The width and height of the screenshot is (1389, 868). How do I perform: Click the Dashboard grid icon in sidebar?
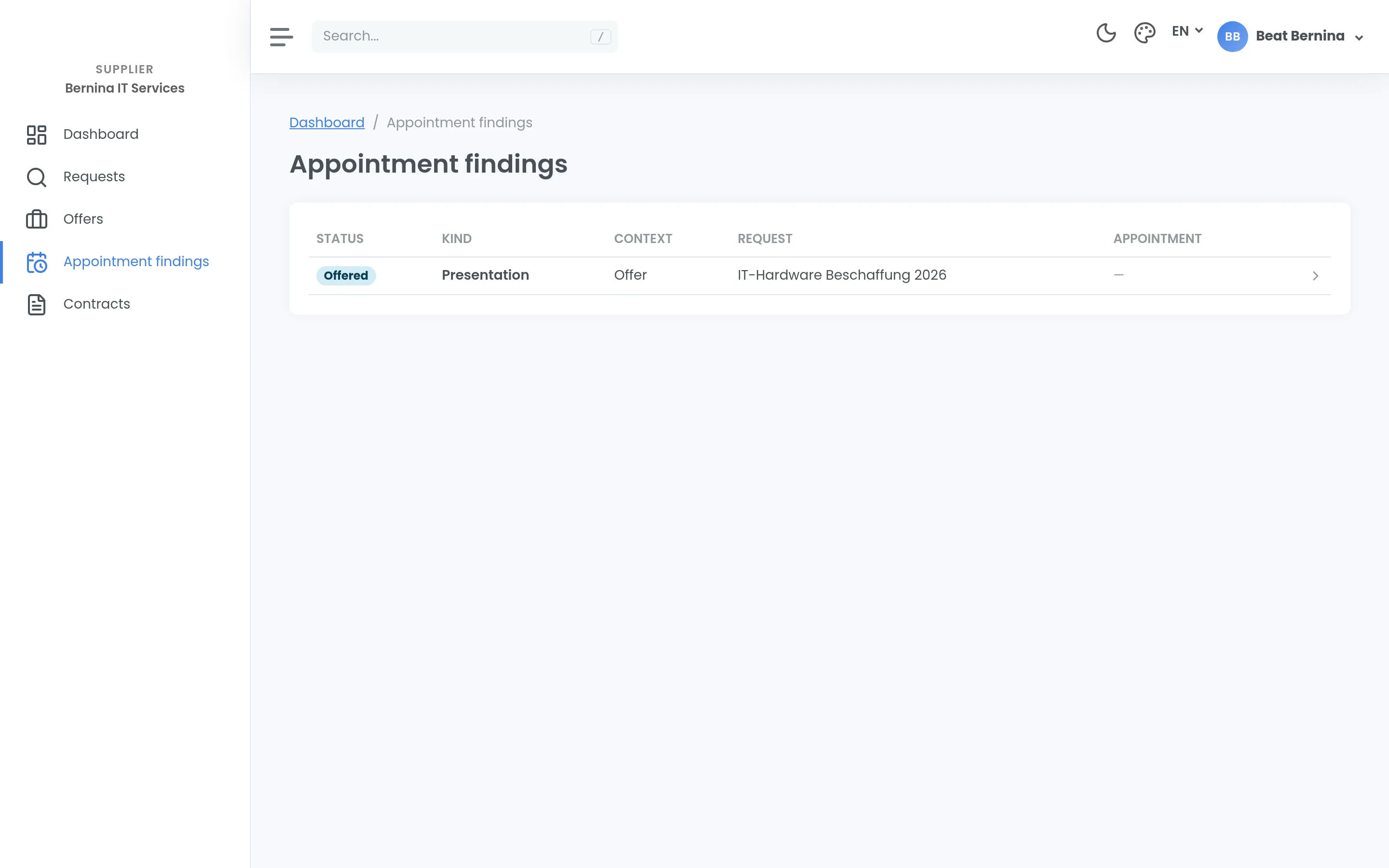[x=37, y=135]
